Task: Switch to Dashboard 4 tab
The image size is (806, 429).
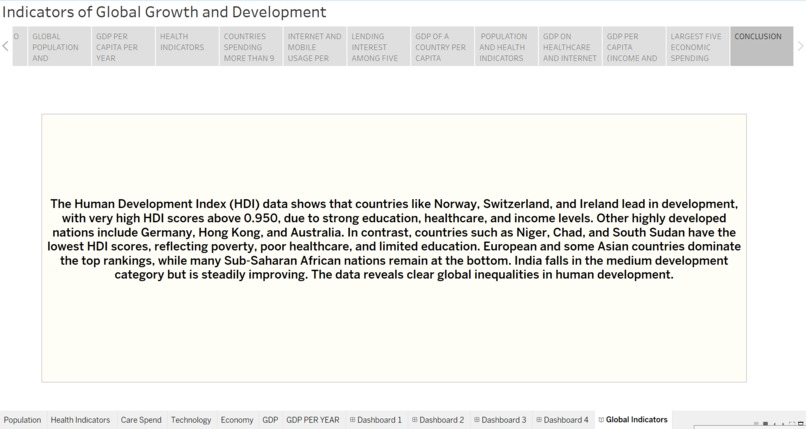Action: point(562,420)
